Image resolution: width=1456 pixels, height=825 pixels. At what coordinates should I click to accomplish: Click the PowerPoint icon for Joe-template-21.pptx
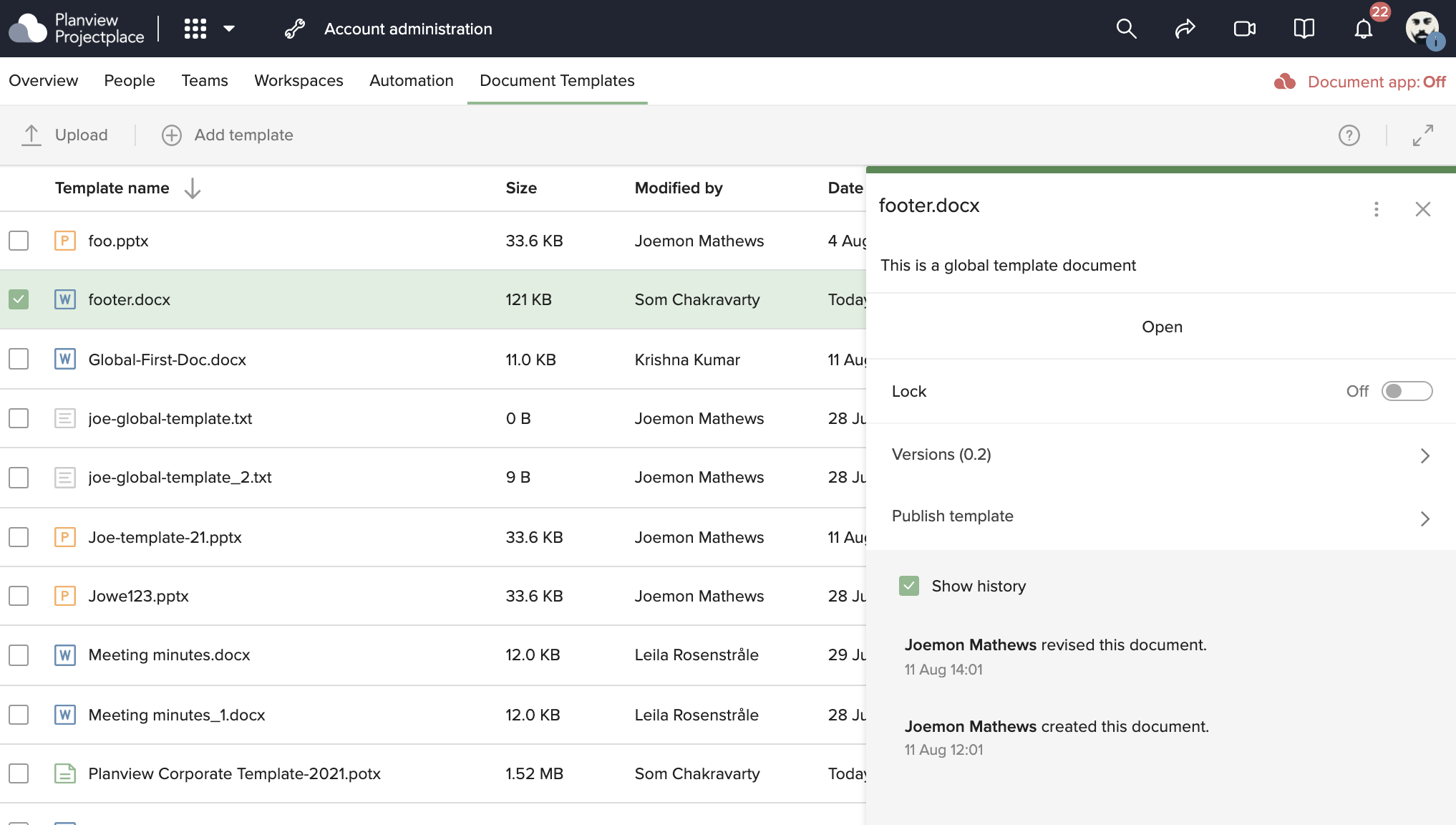coord(65,537)
